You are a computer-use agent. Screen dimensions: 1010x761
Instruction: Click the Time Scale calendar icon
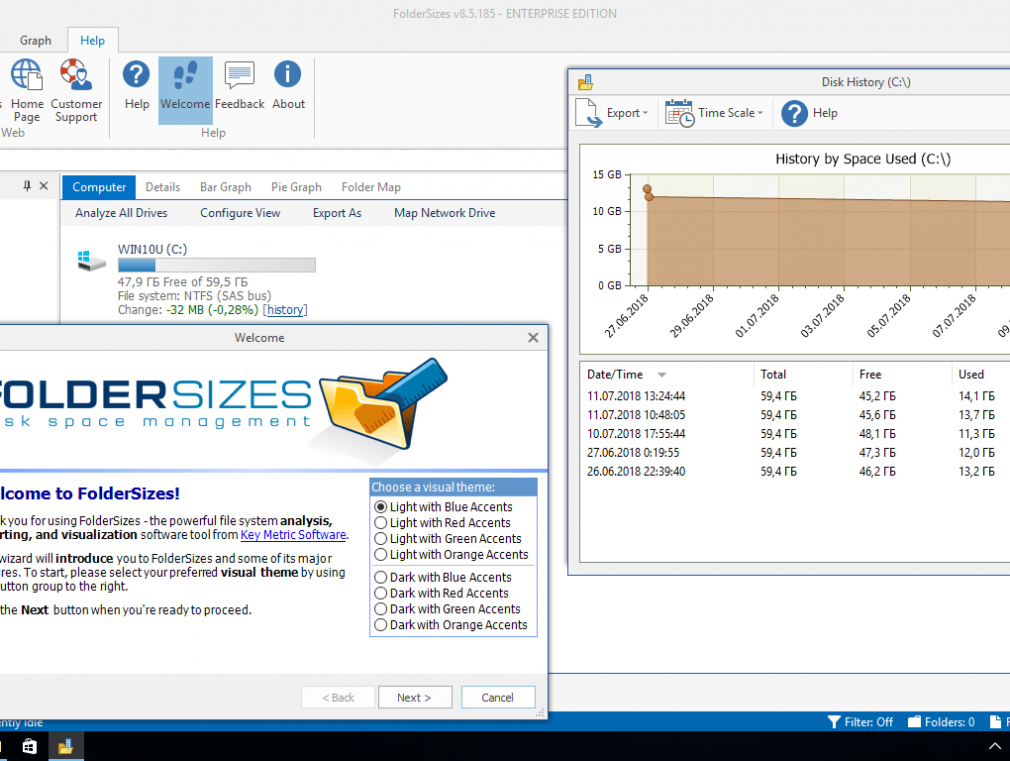(680, 113)
